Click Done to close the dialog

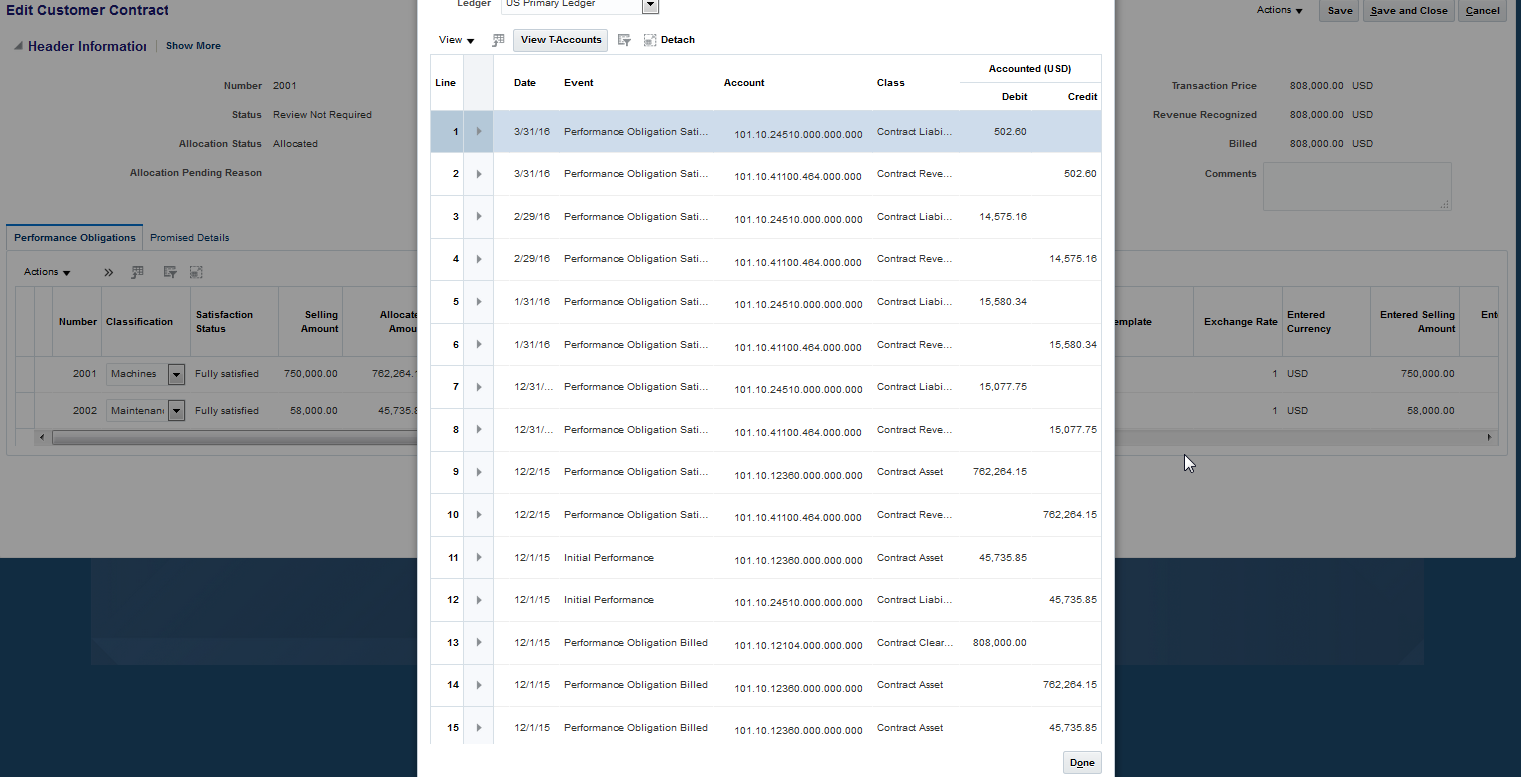pos(1082,763)
